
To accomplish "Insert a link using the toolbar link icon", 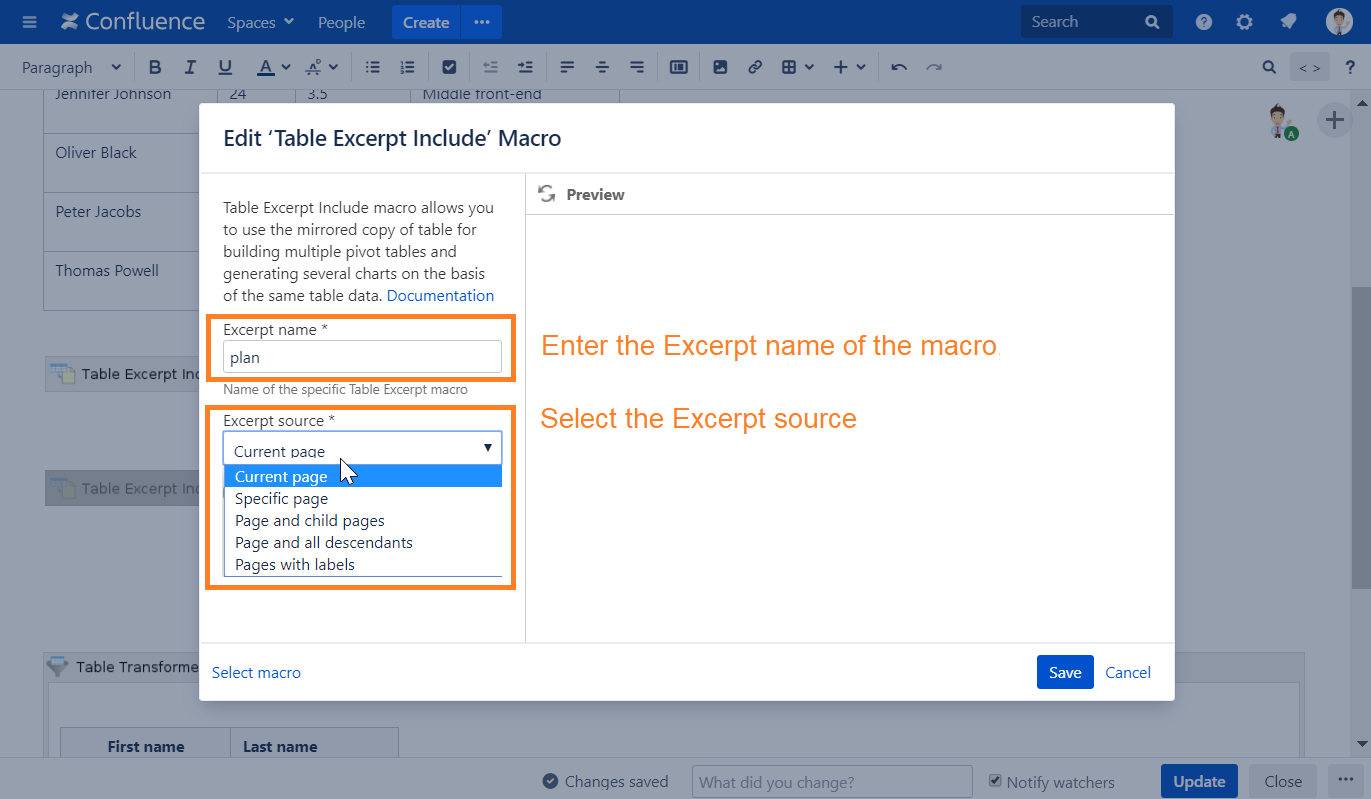I will [x=755, y=67].
